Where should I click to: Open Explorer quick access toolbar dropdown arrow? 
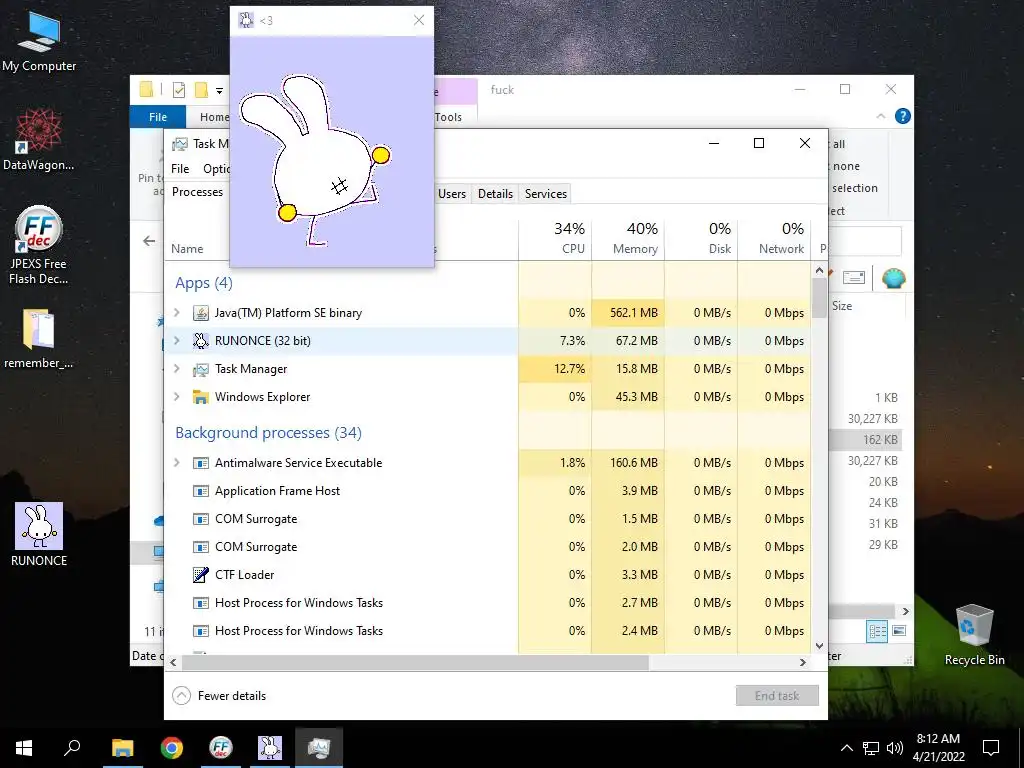(220, 90)
